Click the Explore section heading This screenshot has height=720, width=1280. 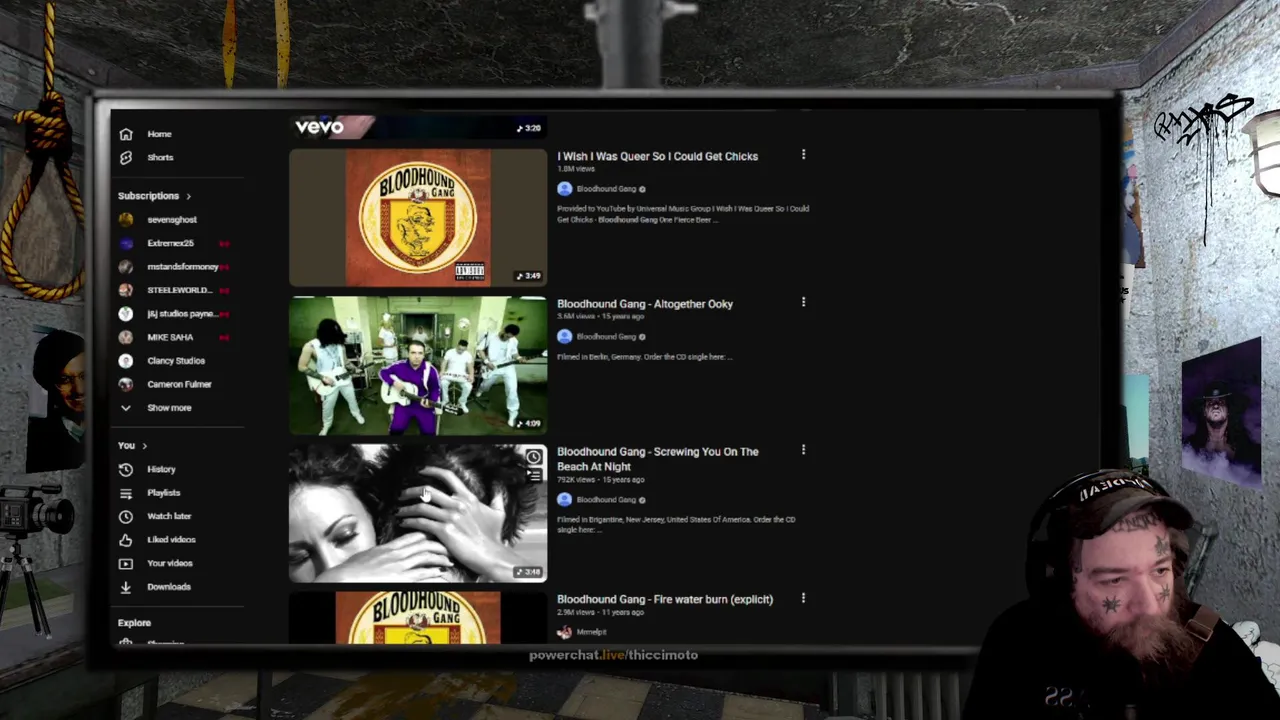pyautogui.click(x=134, y=623)
